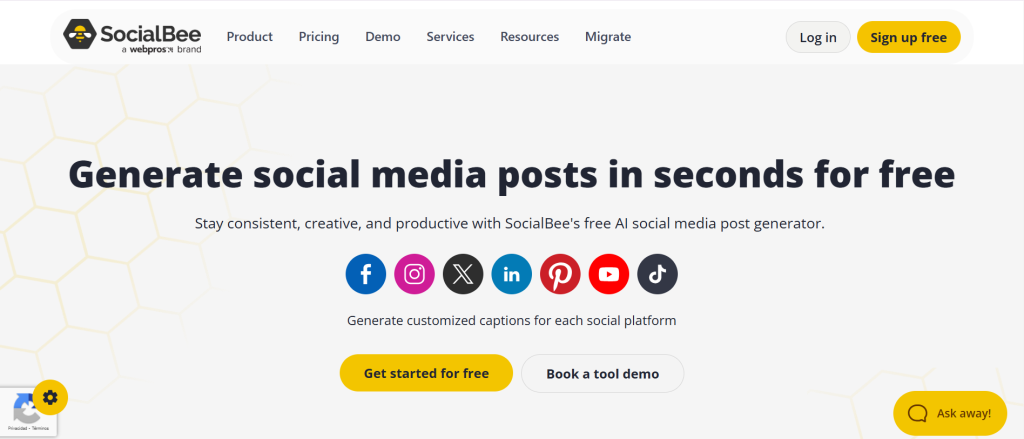Viewport: 1024px width, 439px height.
Task: Select the Pinterest platform icon
Action: (x=560, y=274)
